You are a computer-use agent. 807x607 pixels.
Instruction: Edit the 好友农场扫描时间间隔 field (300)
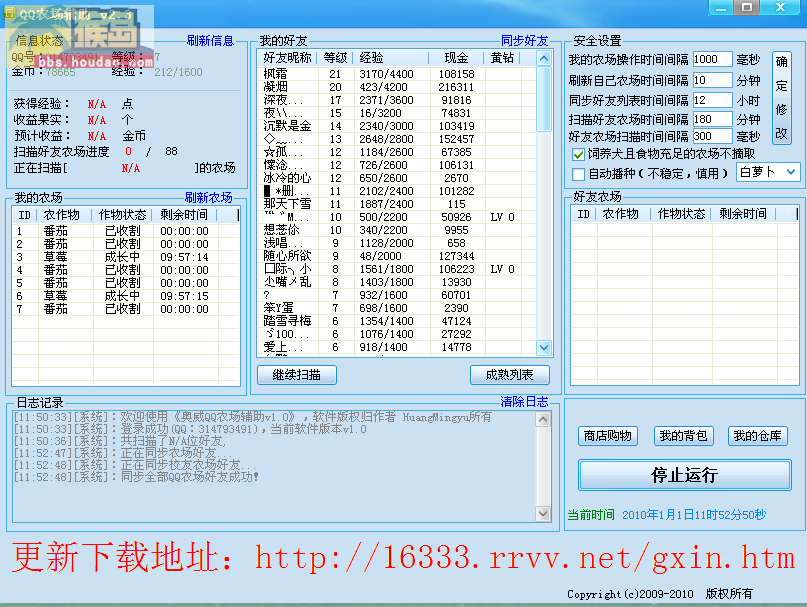coord(712,136)
